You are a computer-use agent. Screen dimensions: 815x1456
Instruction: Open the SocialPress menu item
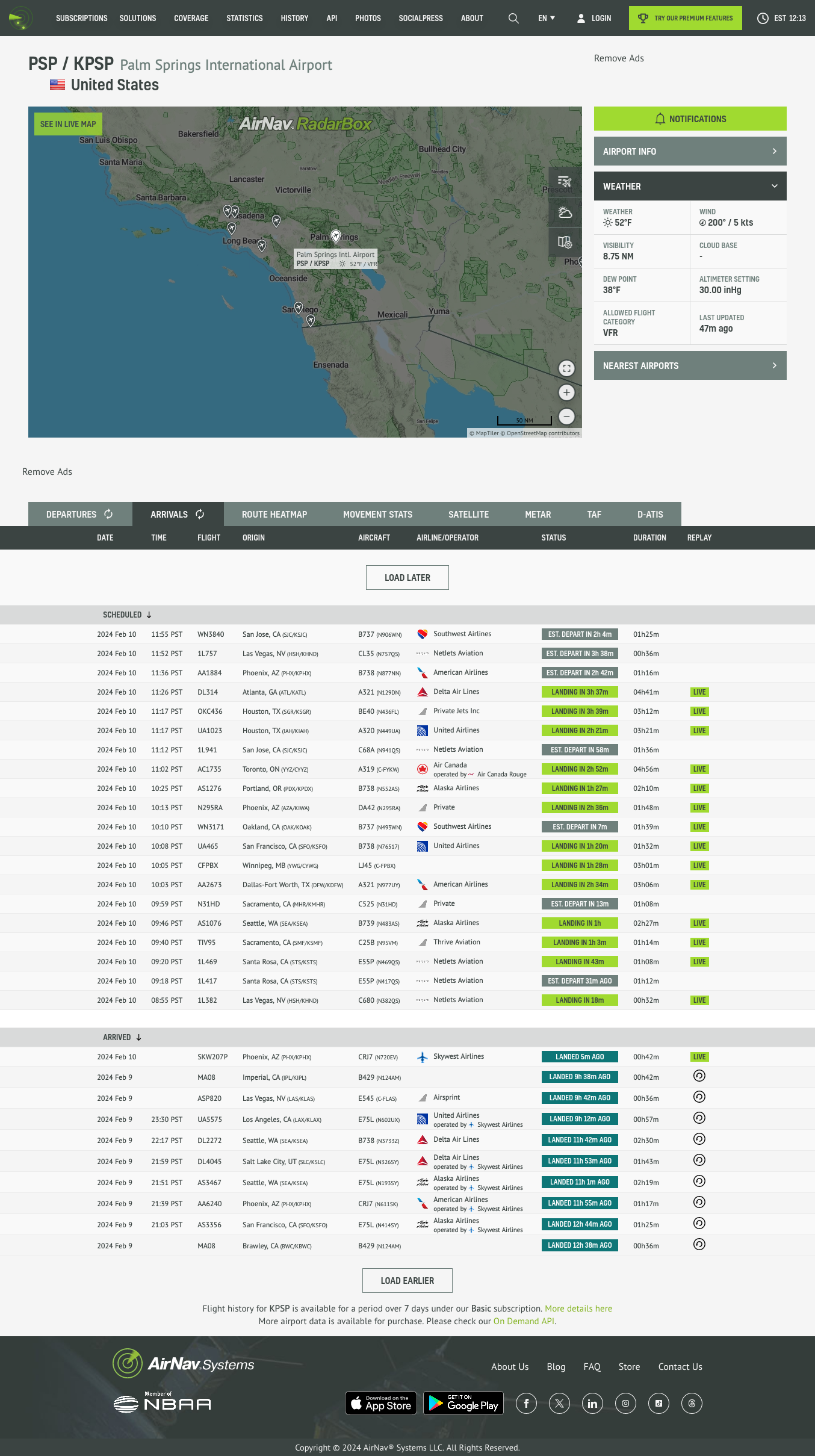[421, 18]
